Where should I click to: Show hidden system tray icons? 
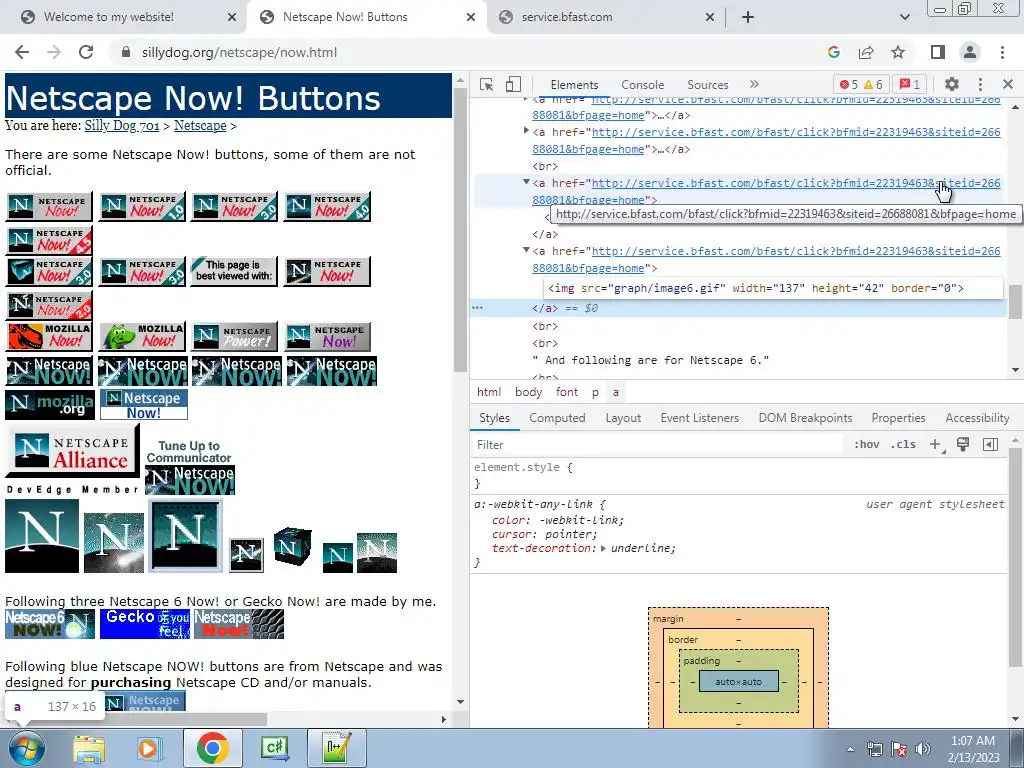click(850, 749)
